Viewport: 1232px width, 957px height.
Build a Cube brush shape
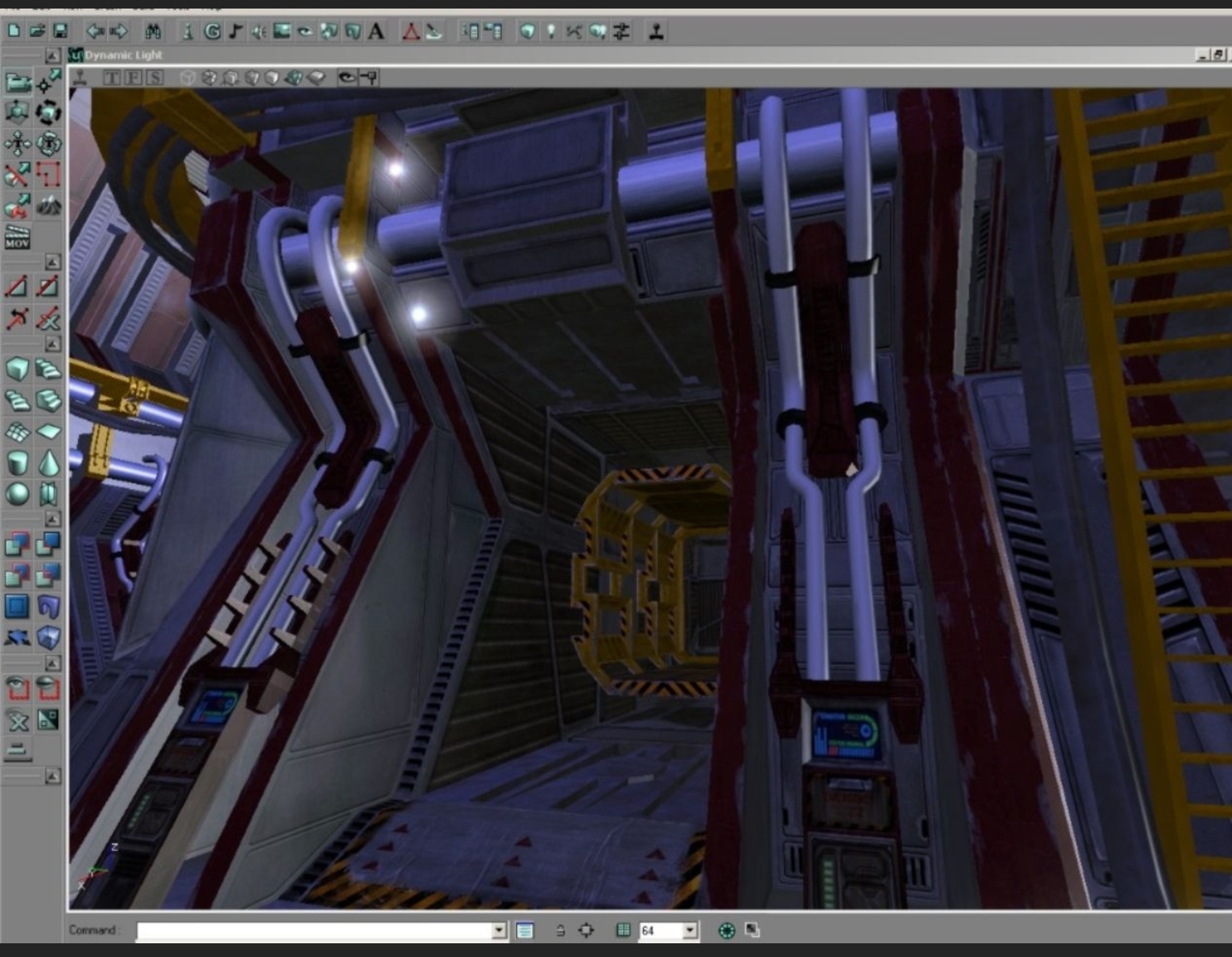click(x=18, y=369)
